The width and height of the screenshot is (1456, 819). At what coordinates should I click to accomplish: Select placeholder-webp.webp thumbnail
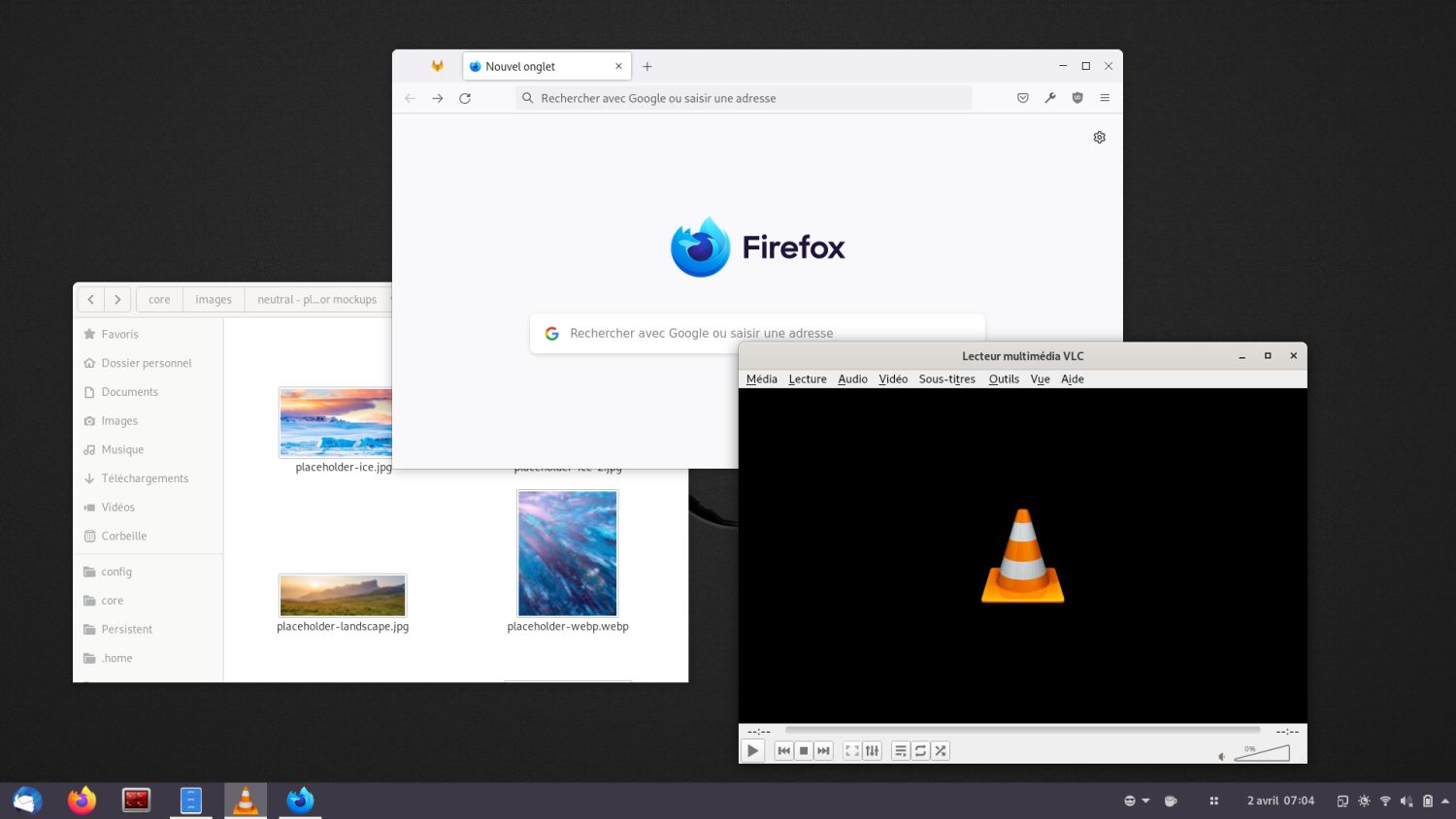[568, 553]
